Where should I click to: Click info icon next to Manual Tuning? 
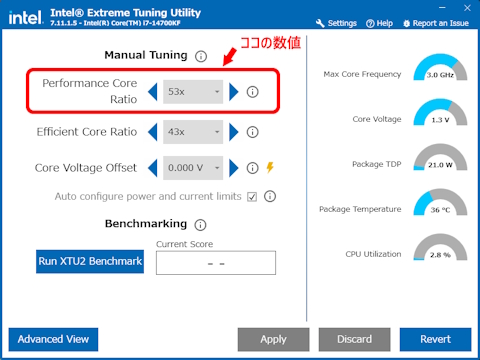201,56
